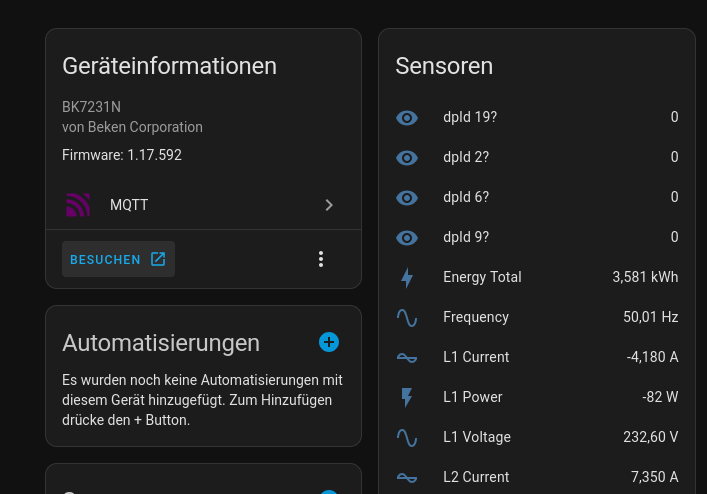This screenshot has height=494, width=707.
Task: Click the eye icon beside dpId 2?
Action: click(407, 158)
